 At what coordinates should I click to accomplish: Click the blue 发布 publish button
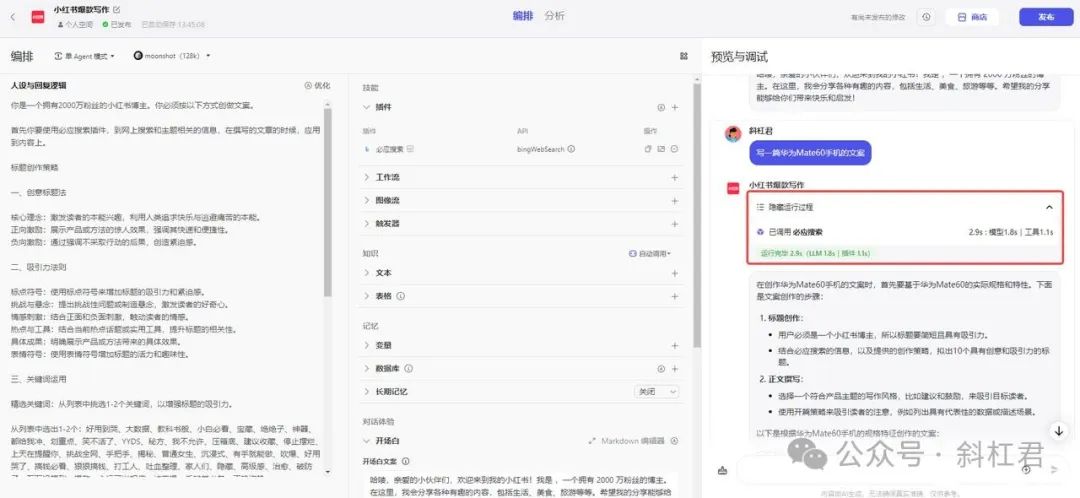click(1046, 17)
